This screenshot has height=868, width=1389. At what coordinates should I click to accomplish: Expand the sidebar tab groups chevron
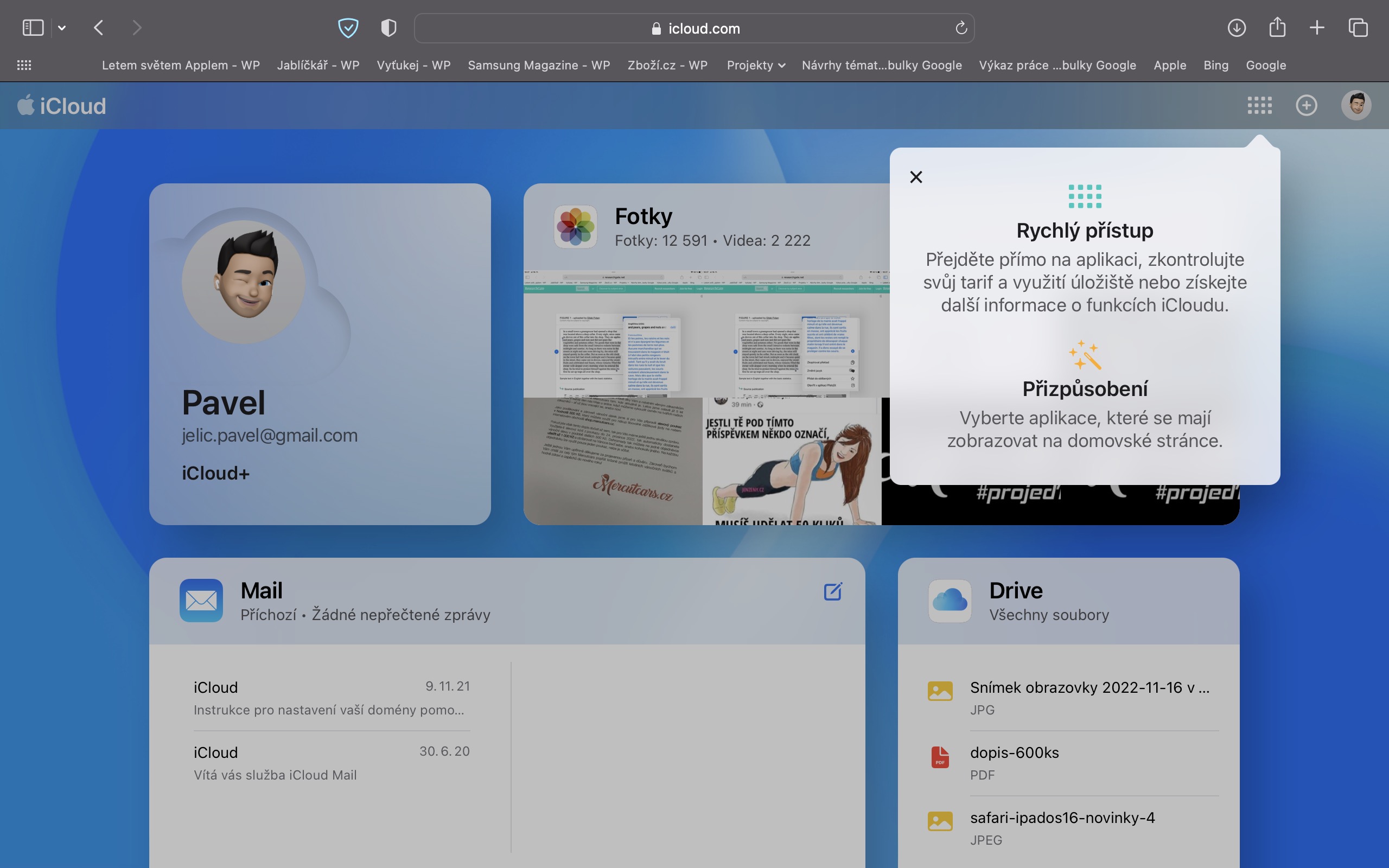62,28
